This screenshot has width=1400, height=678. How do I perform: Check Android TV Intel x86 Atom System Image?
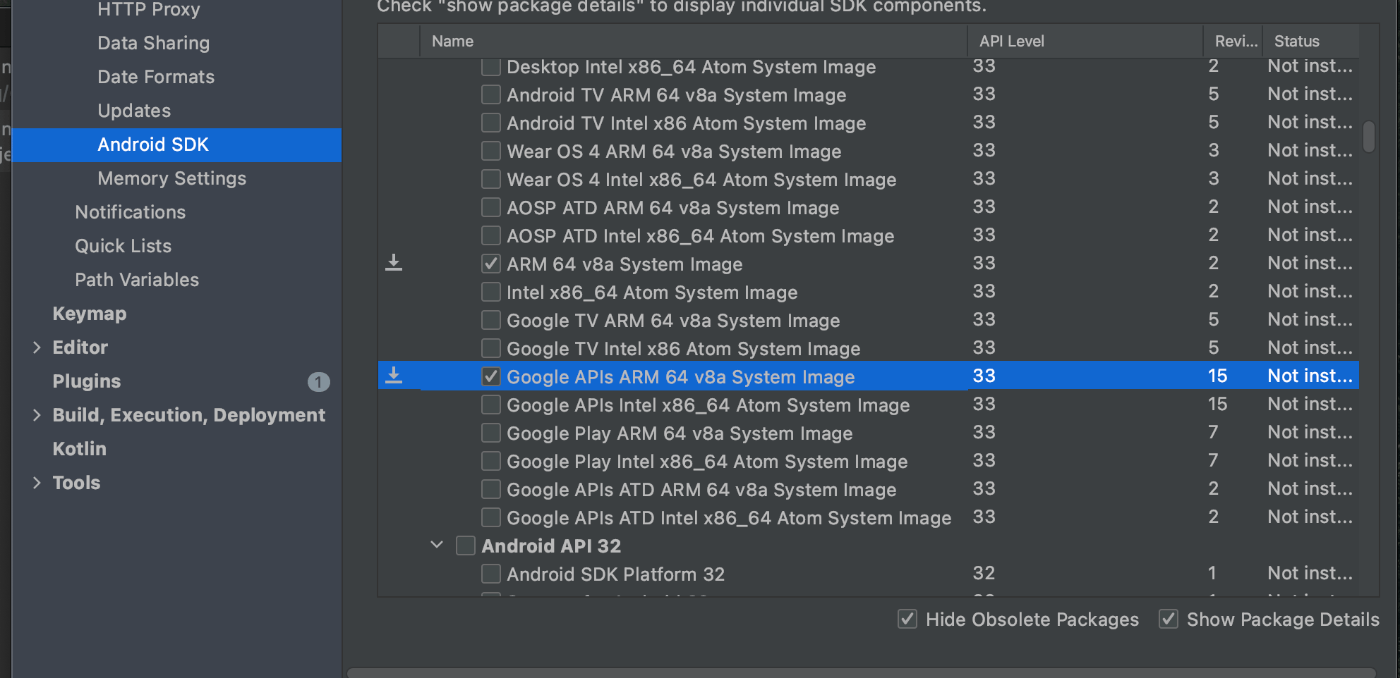coord(491,123)
